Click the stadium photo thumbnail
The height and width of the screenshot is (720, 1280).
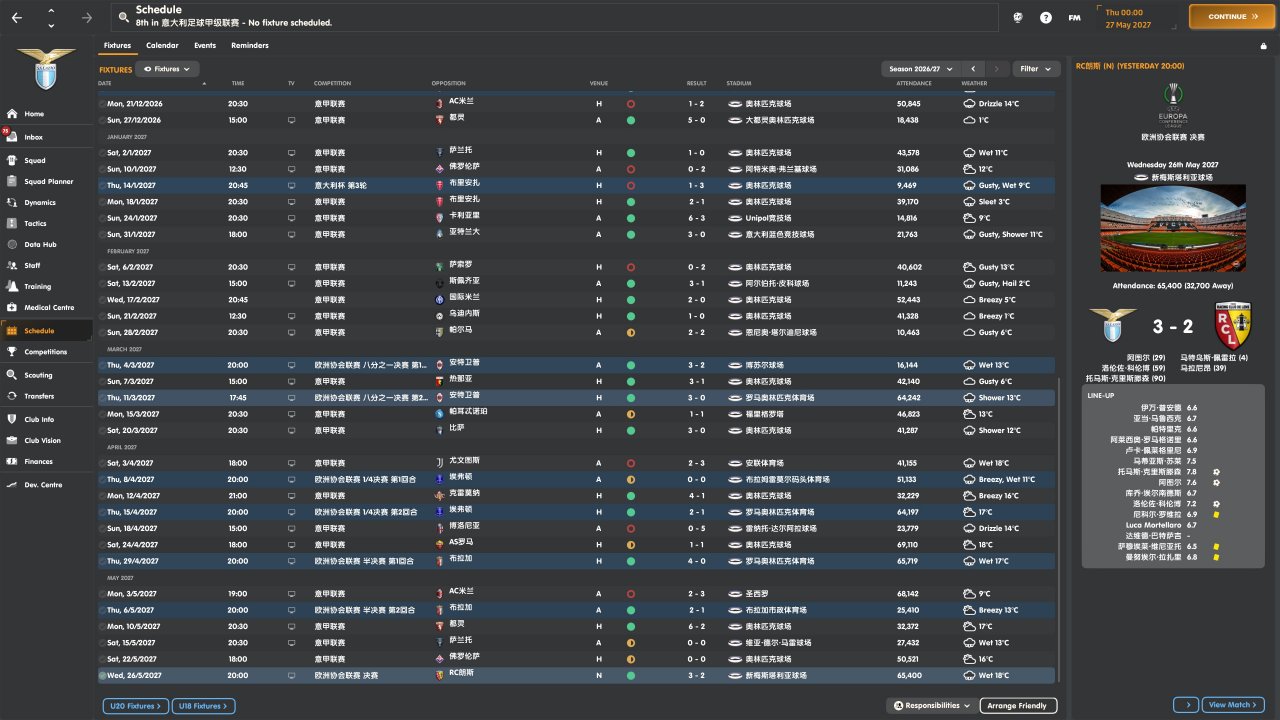point(1174,228)
